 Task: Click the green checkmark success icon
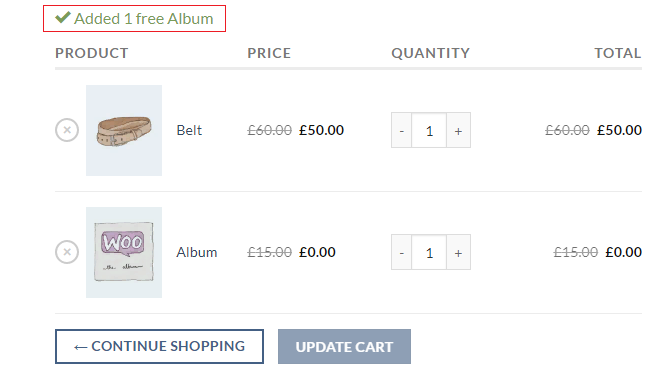click(x=63, y=17)
